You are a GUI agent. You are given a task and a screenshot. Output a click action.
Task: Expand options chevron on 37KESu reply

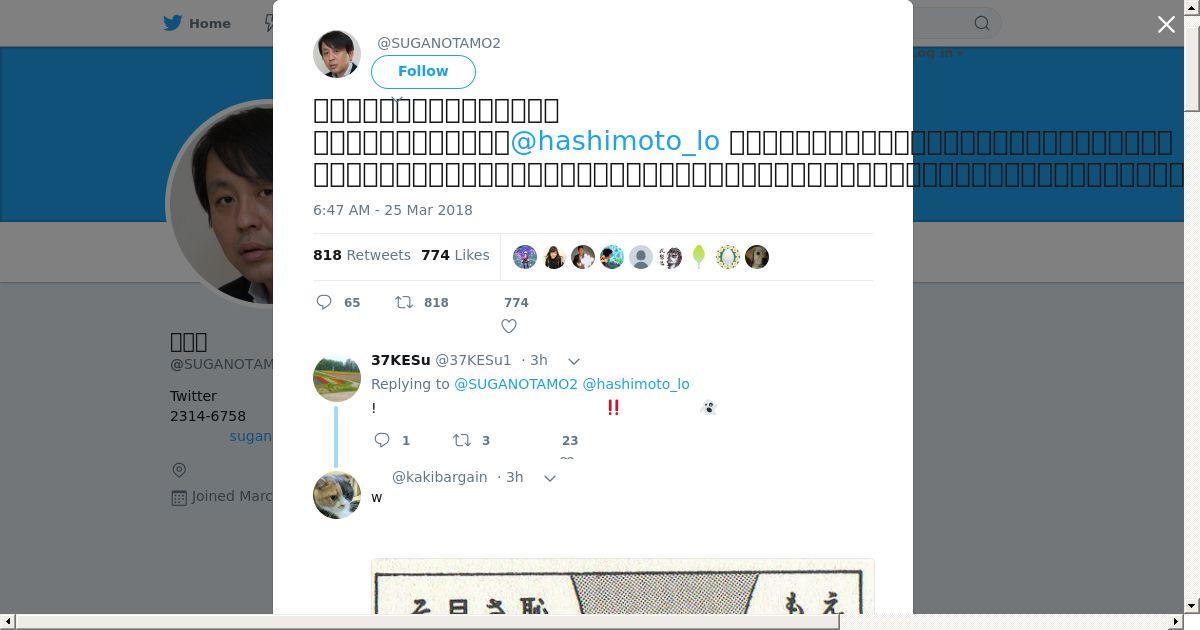click(x=574, y=361)
